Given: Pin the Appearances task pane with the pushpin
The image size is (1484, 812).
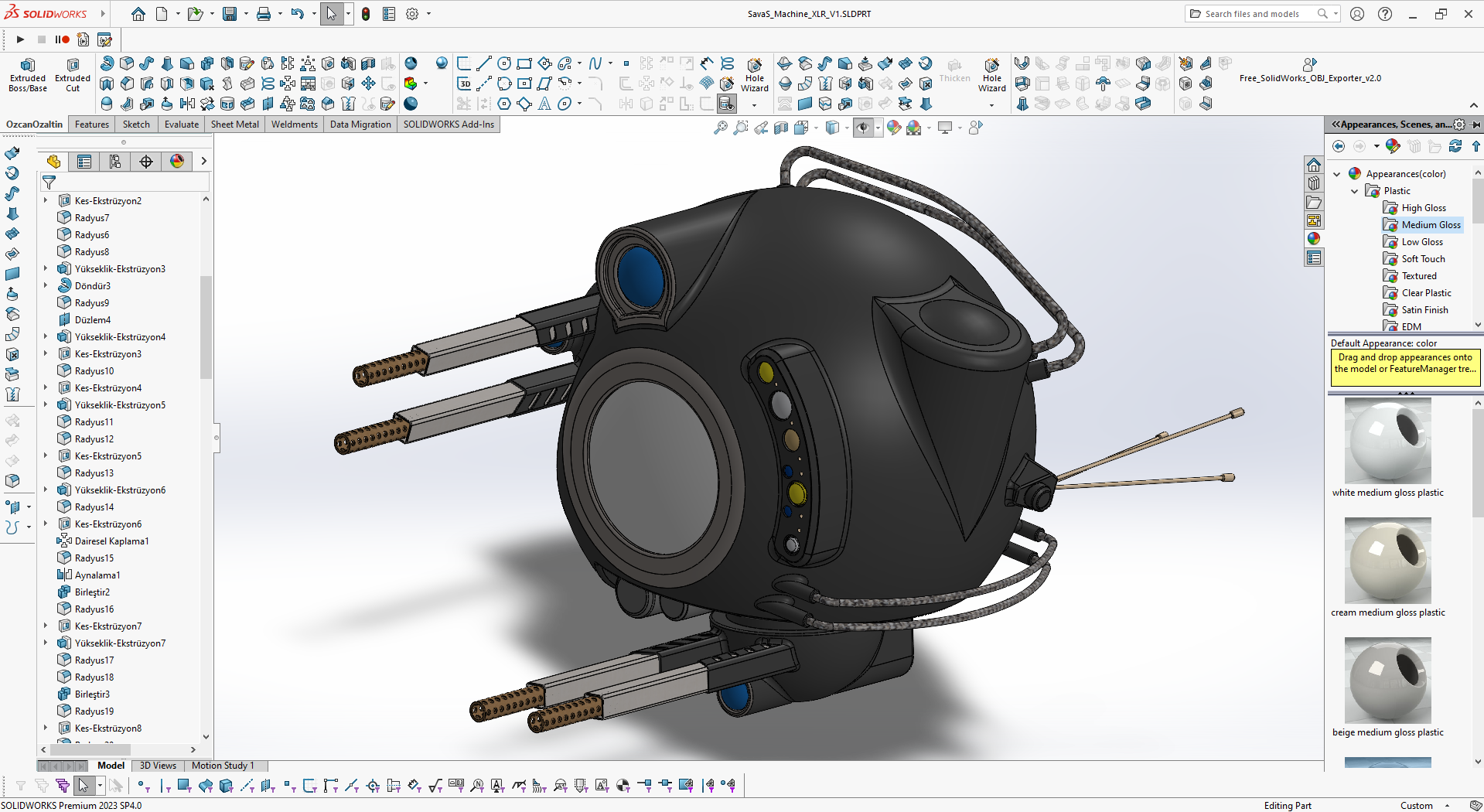Looking at the screenshot, I should tap(1476, 125).
